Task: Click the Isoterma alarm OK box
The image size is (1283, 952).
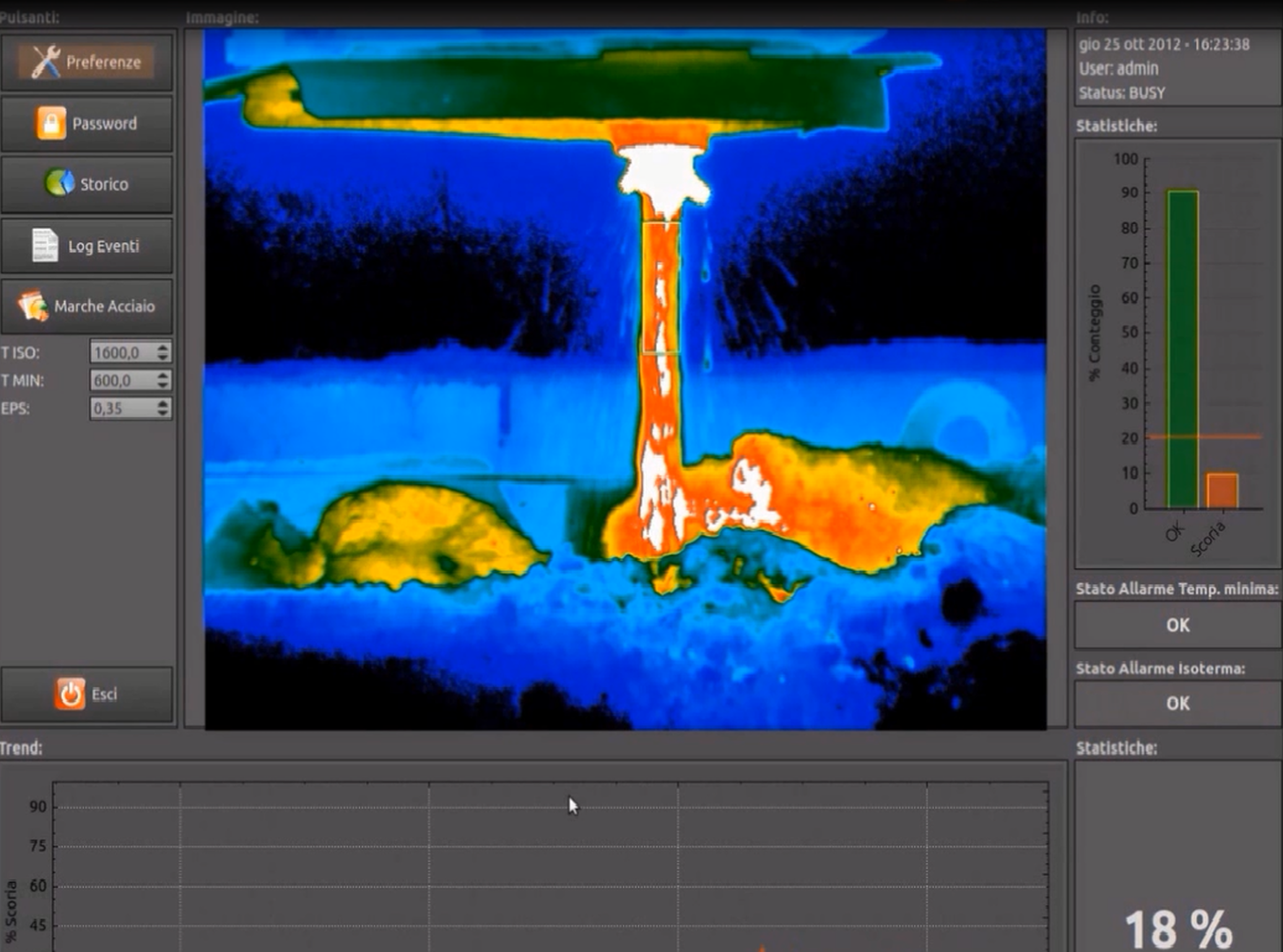Action: (1177, 704)
